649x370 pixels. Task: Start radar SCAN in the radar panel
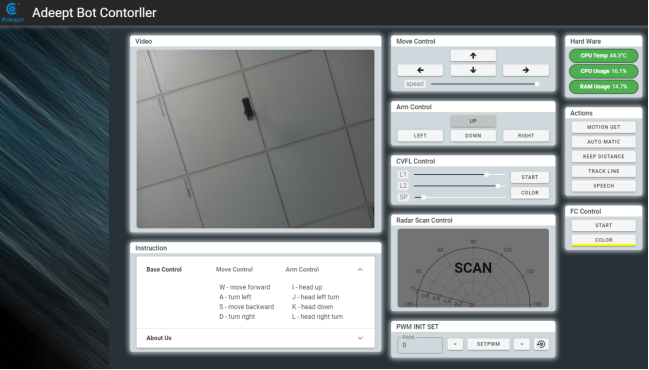[x=473, y=268]
